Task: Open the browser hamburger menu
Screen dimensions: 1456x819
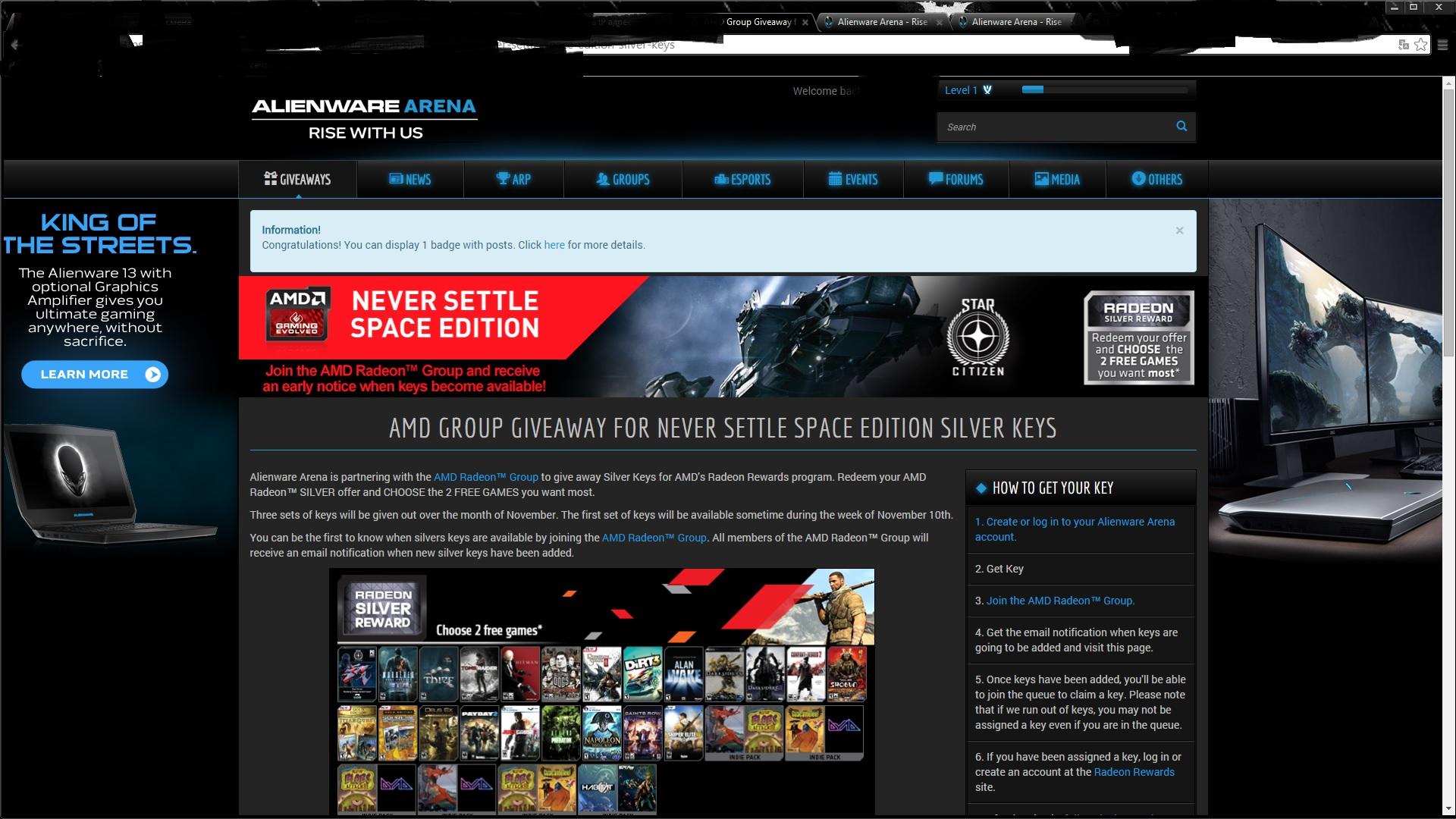Action: point(1442,45)
